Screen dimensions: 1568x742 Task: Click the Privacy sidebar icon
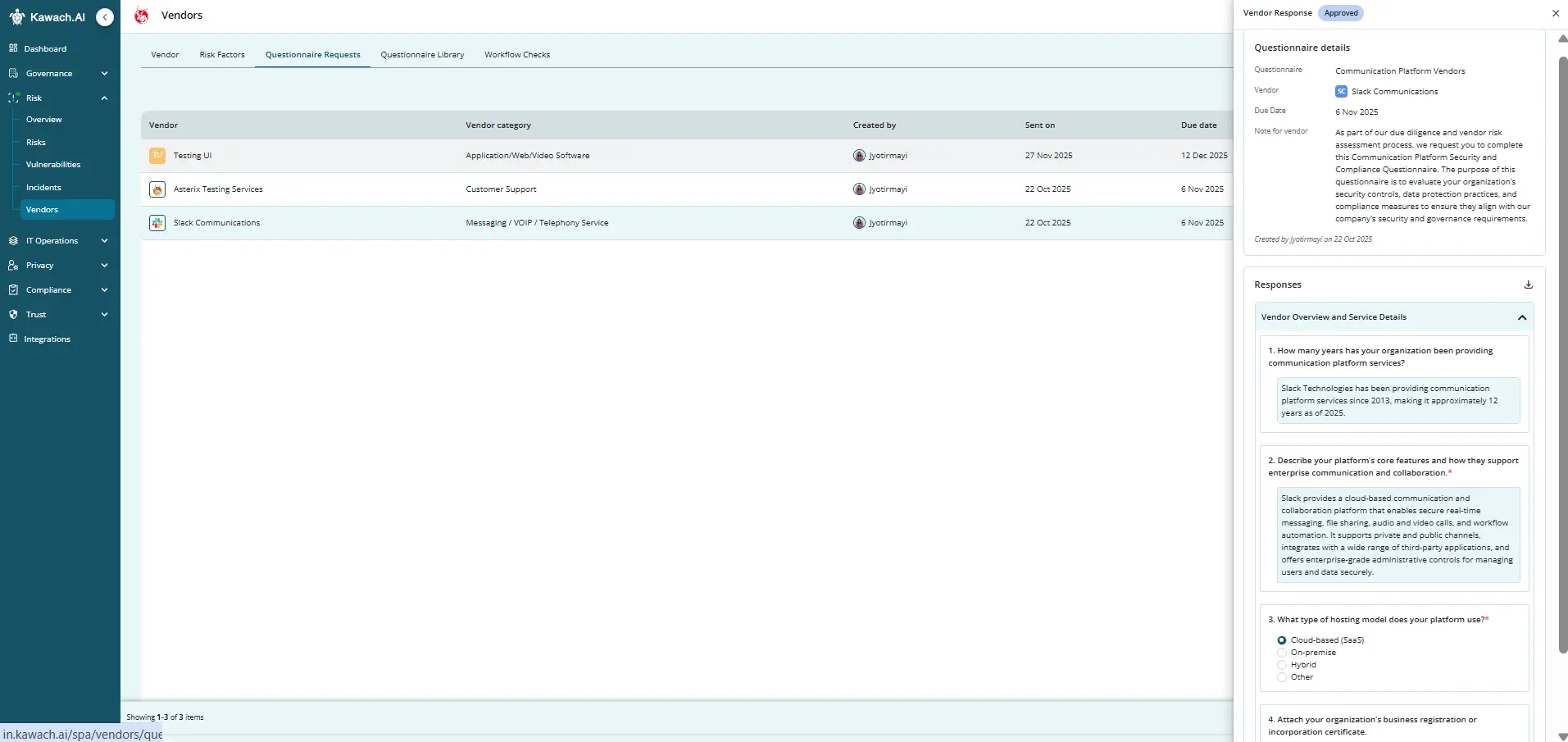(13, 265)
